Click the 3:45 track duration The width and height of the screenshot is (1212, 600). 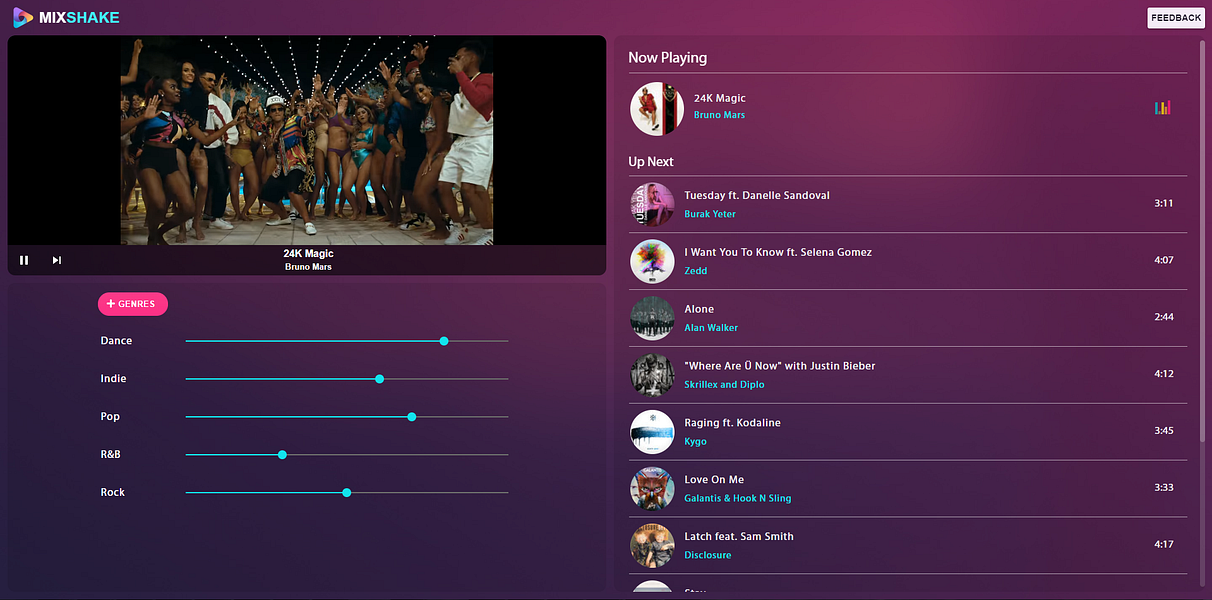click(1163, 431)
